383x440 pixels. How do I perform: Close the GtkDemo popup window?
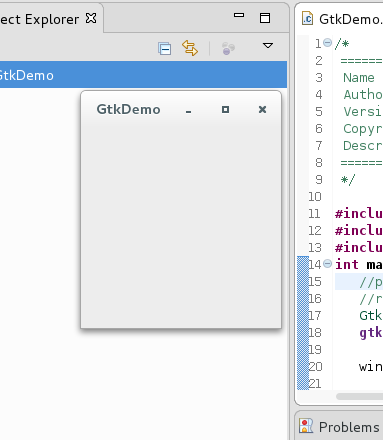pyautogui.click(x=262, y=109)
